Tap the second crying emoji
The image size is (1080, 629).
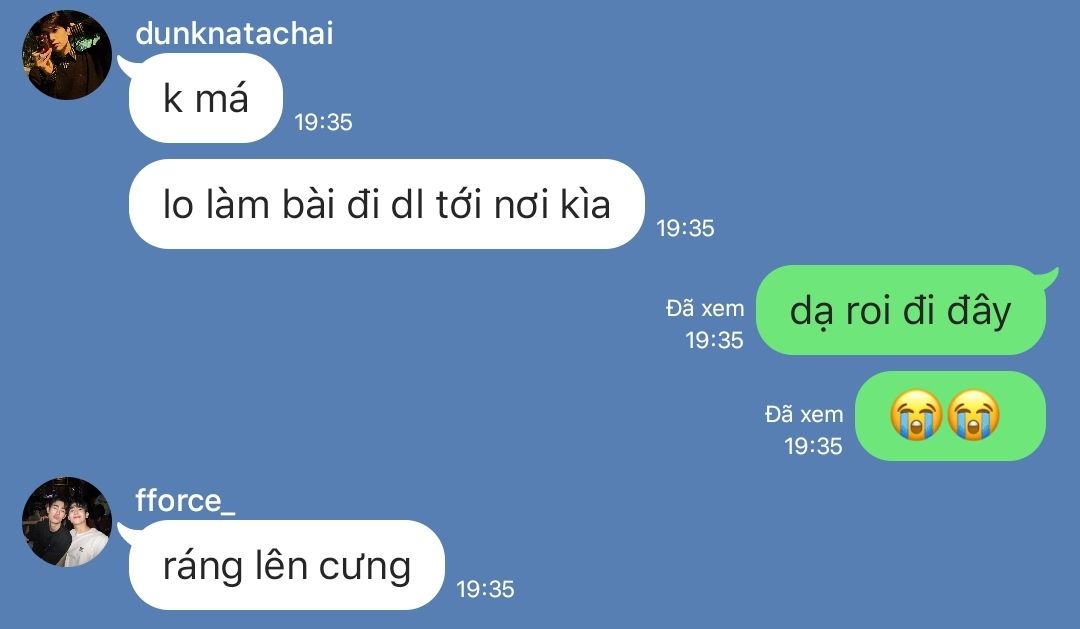pyautogui.click(x=973, y=415)
